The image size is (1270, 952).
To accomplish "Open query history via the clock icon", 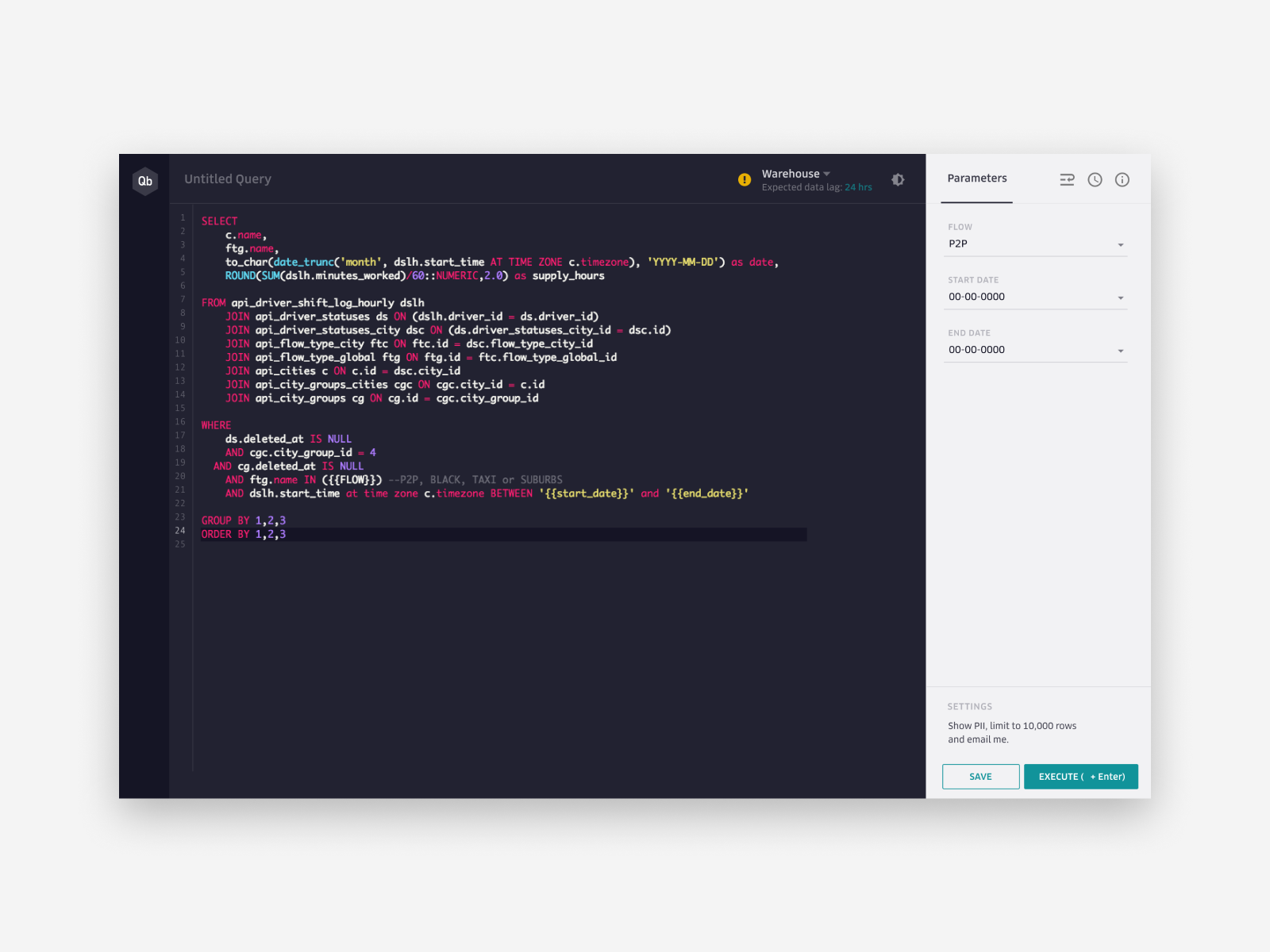I will (x=1095, y=179).
